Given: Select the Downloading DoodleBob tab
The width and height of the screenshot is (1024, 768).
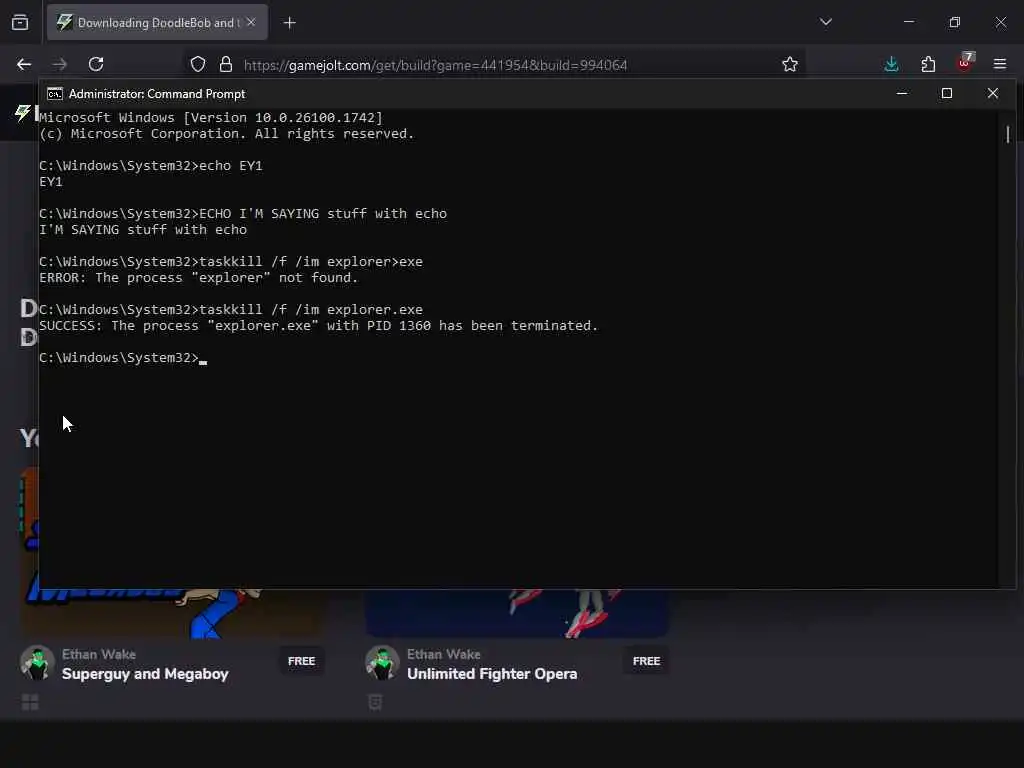Looking at the screenshot, I should click(157, 22).
